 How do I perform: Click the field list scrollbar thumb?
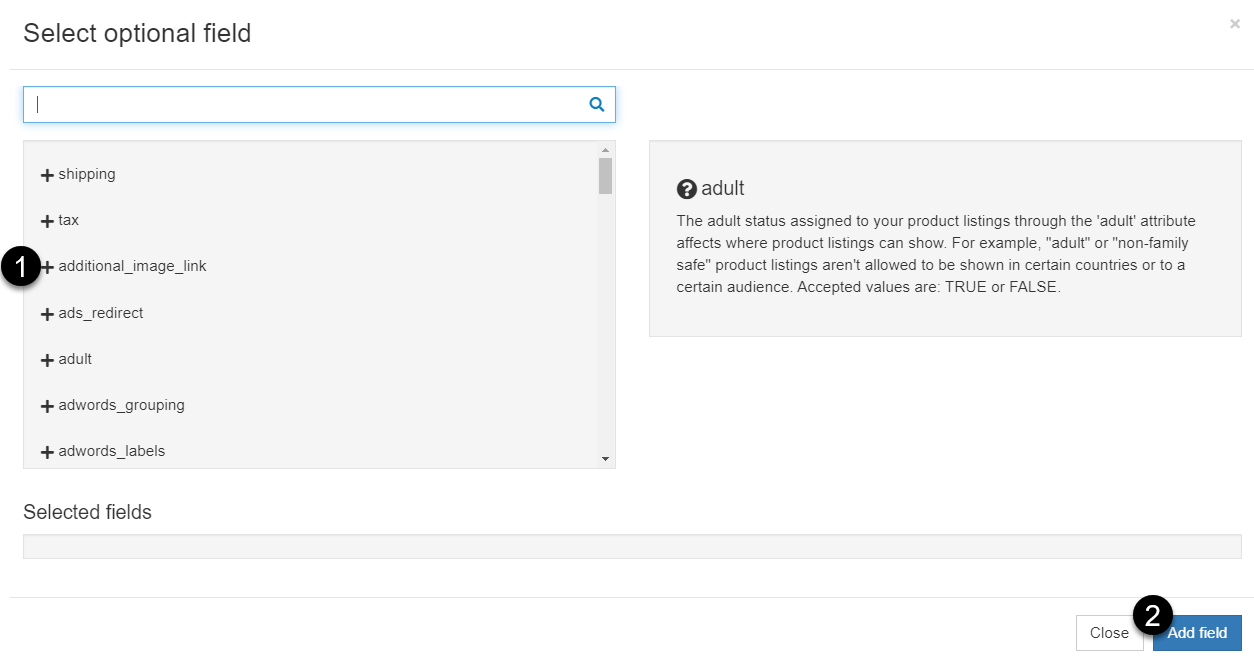click(605, 175)
